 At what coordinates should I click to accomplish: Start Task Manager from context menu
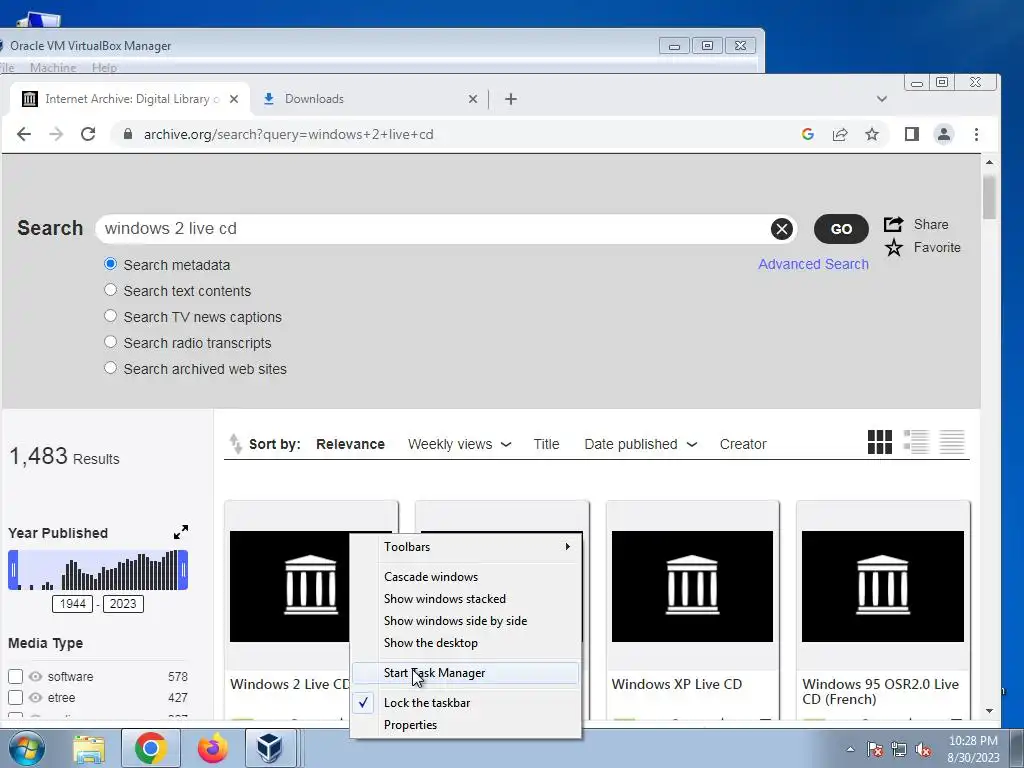(466, 673)
